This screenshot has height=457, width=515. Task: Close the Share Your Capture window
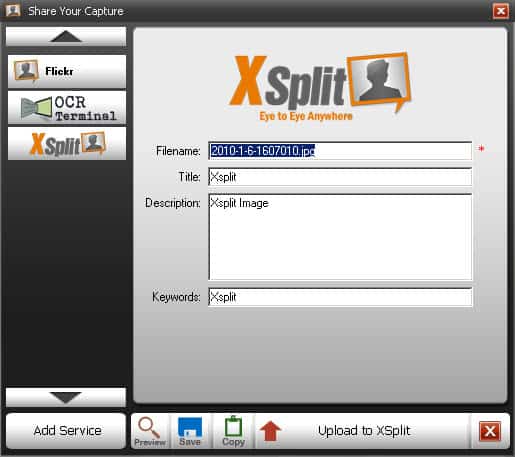tap(501, 11)
